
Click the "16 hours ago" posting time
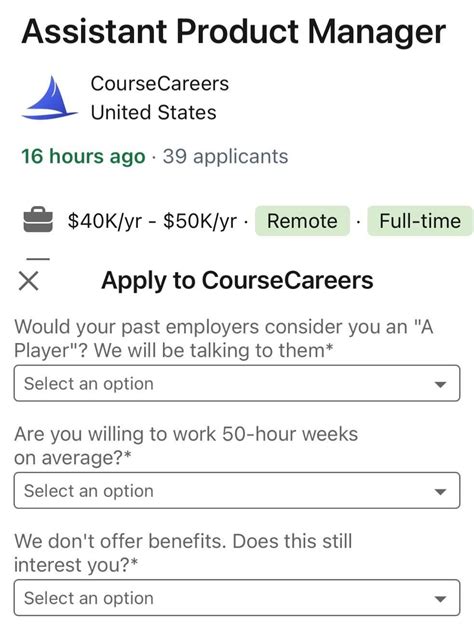[83, 156]
